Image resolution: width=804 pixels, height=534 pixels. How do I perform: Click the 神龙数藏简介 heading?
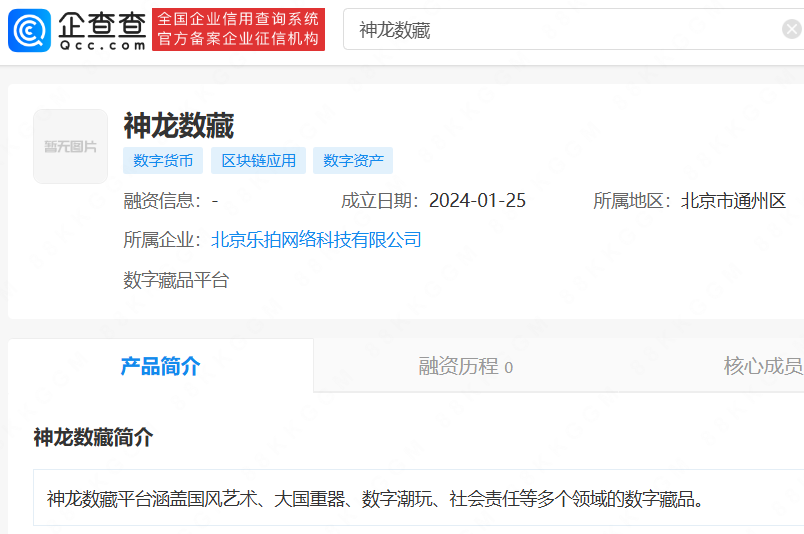coord(93,438)
